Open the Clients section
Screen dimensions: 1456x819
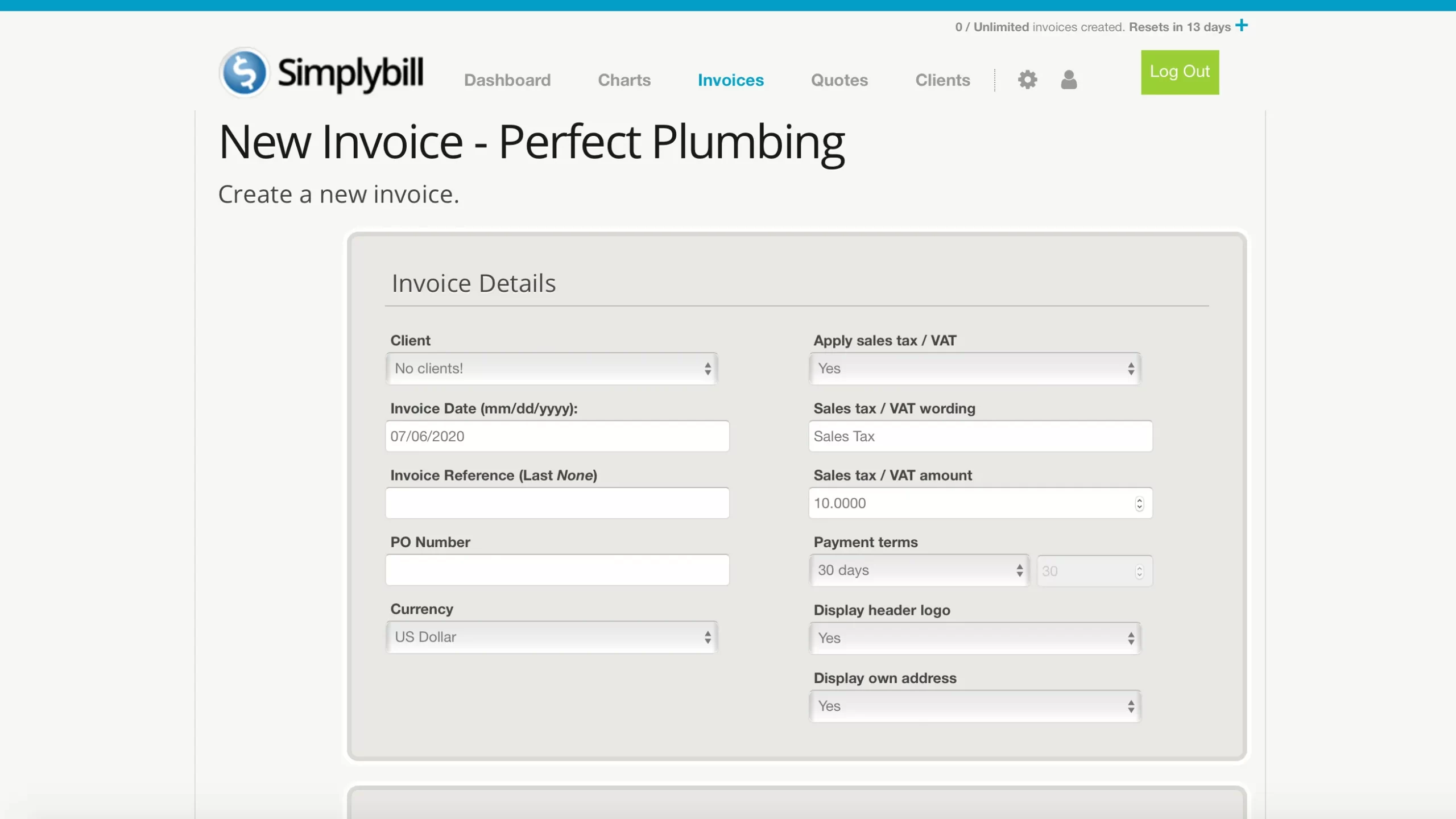coord(942,80)
